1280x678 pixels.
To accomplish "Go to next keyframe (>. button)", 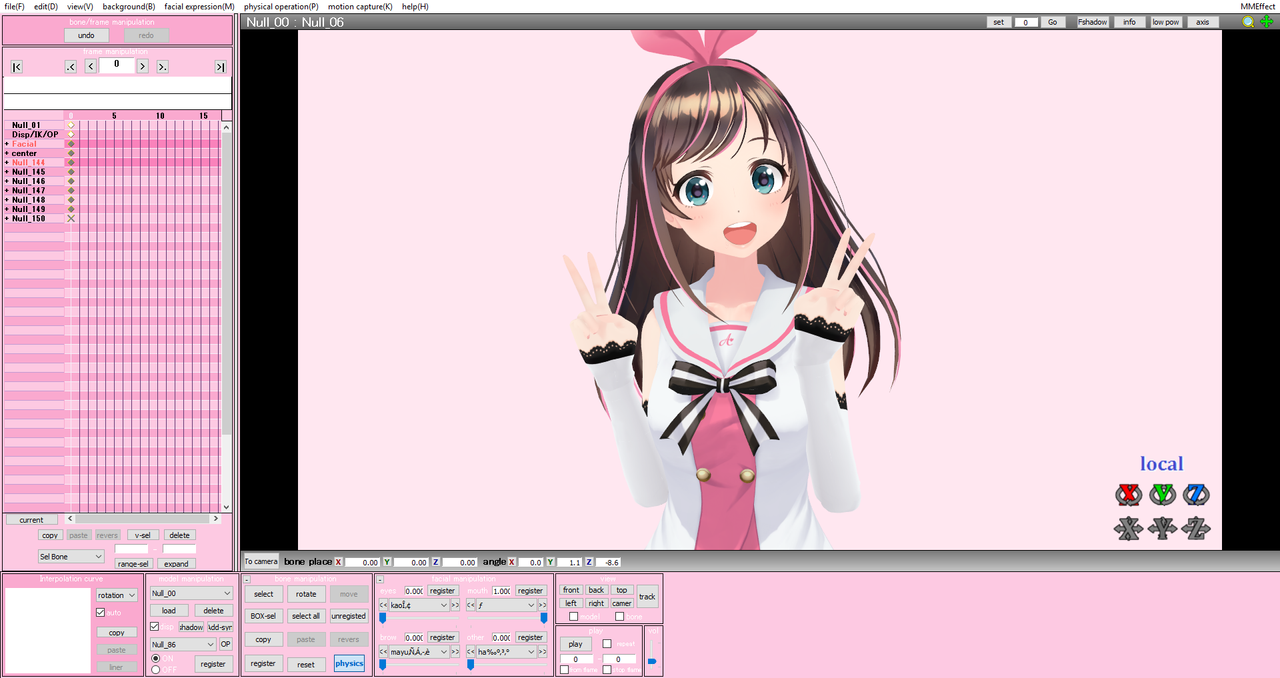I will [x=162, y=67].
